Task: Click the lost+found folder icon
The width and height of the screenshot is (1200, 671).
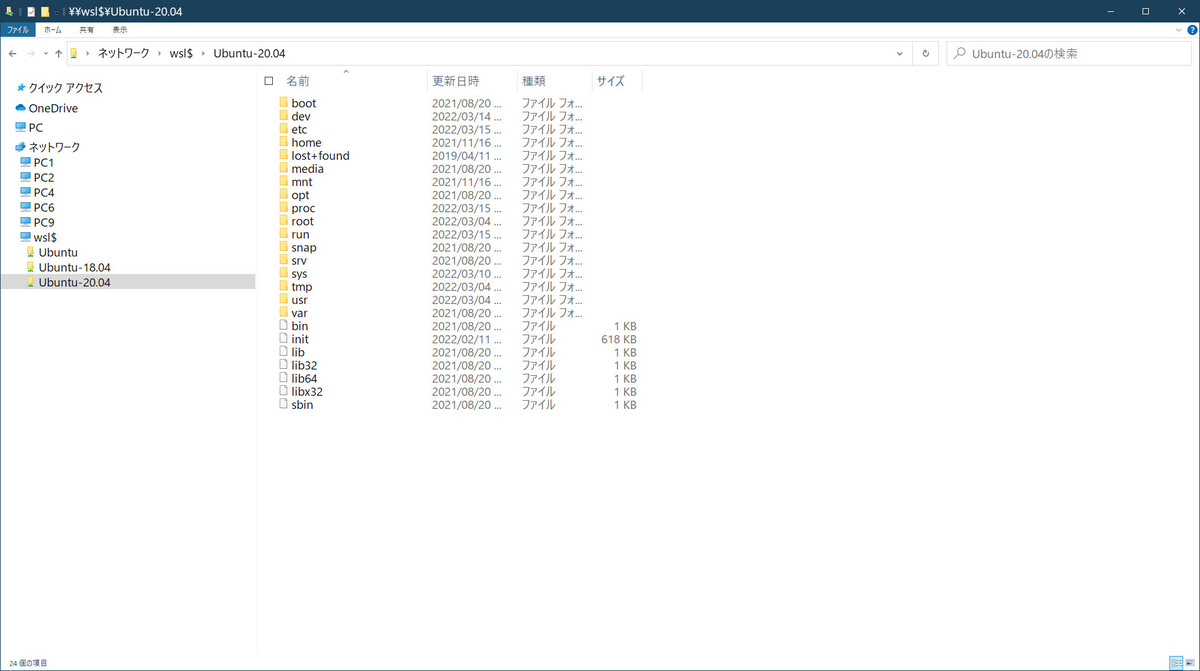Action: pyautogui.click(x=284, y=155)
